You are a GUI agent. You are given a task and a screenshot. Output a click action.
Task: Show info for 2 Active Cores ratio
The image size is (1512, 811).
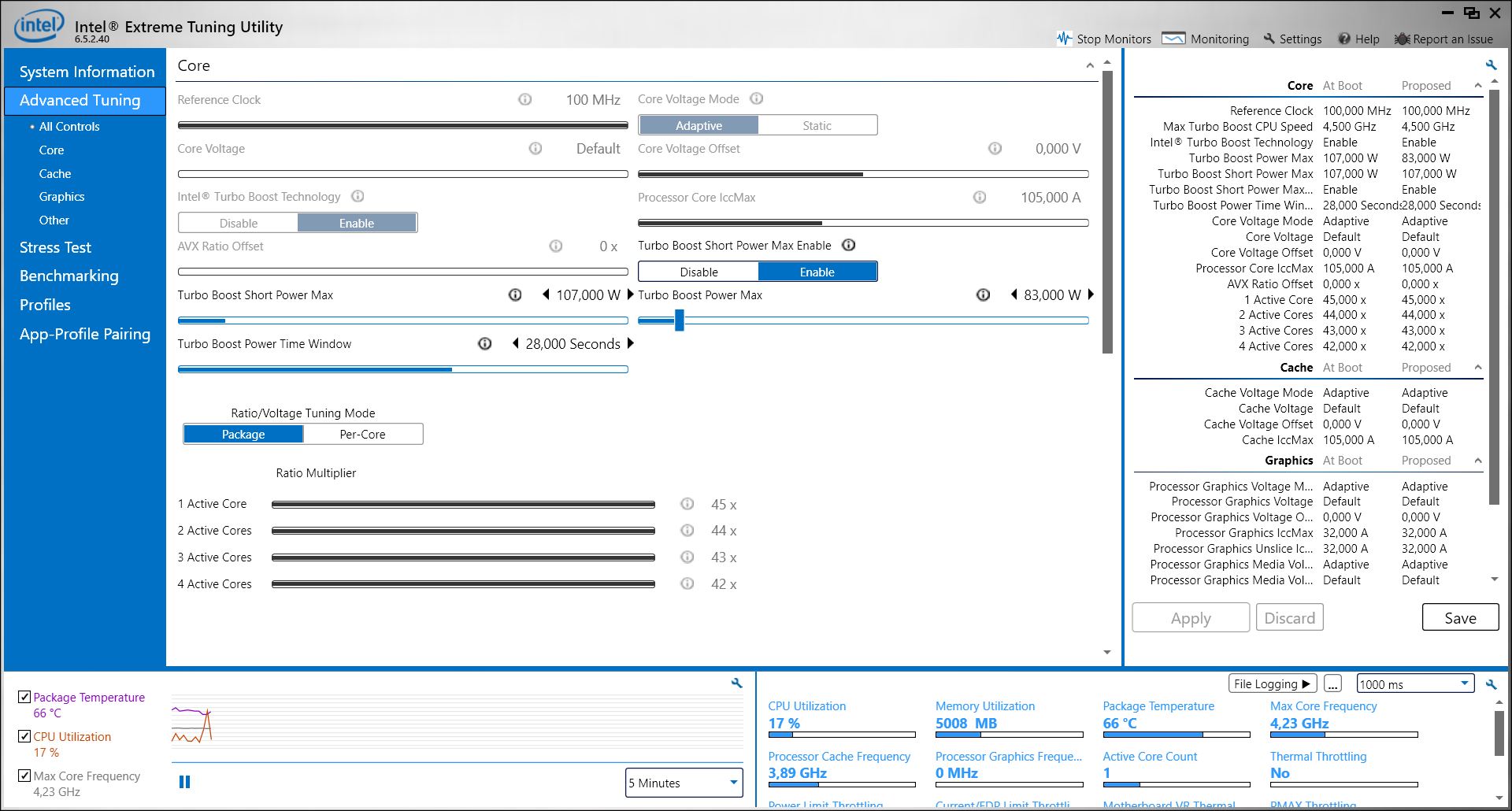687,531
